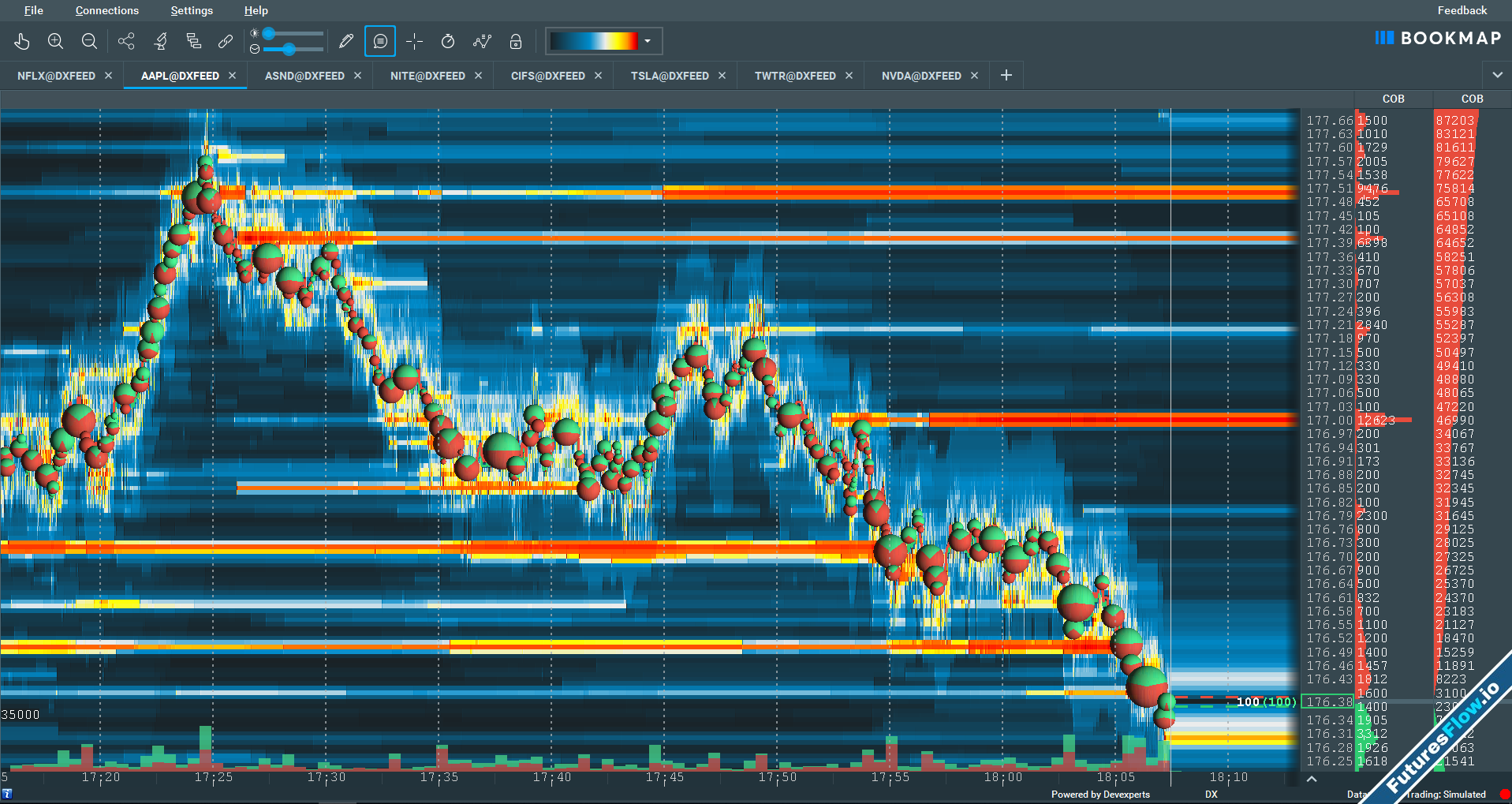Screen dimensions: 1512x804
Task: Open the share icon in toolbar
Action: pos(126,41)
